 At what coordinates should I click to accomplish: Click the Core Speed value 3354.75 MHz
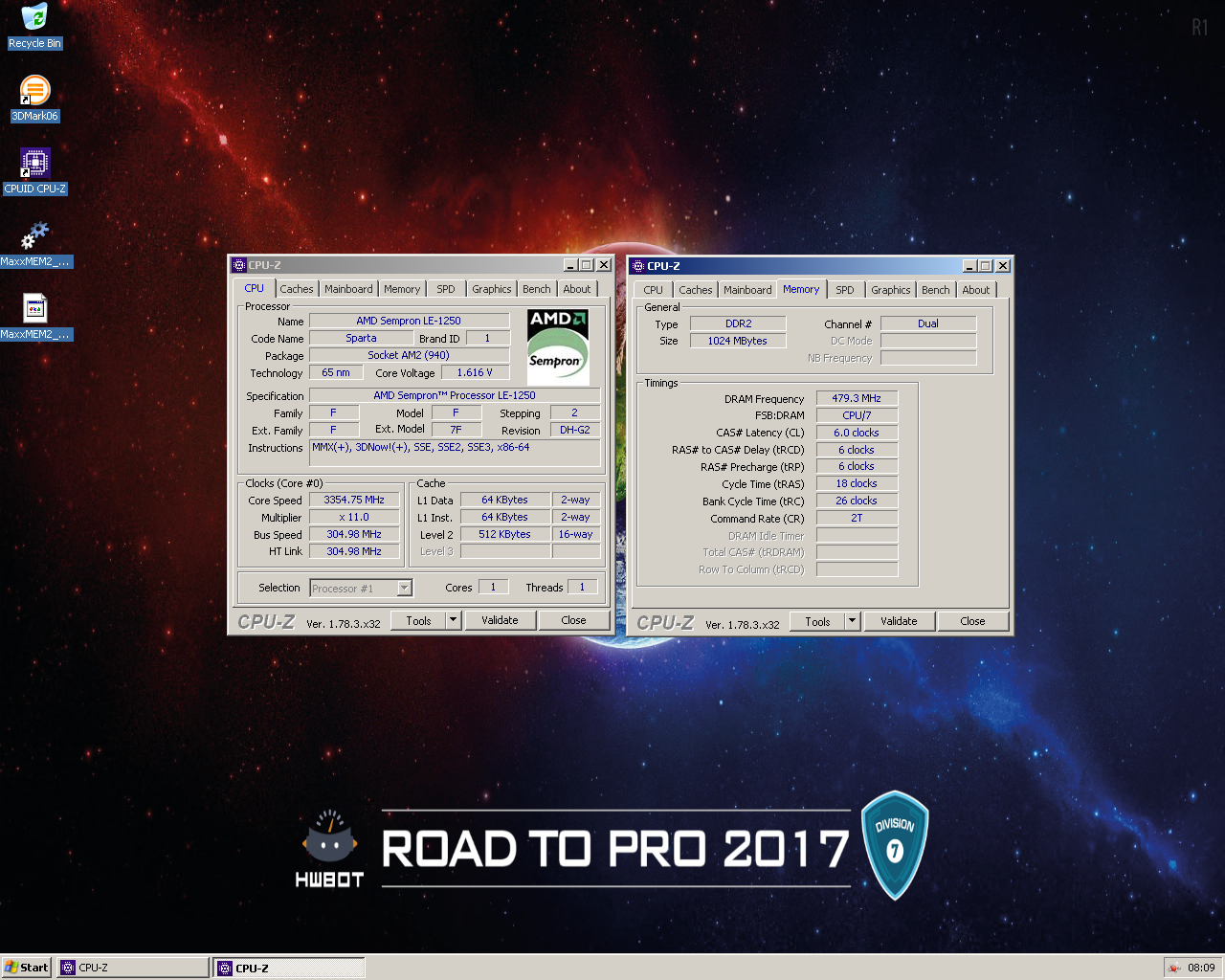(x=354, y=500)
